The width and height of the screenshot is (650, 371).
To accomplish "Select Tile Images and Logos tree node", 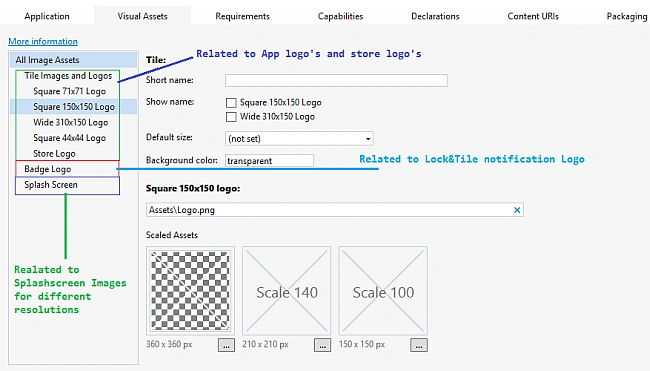I will 68,76.
